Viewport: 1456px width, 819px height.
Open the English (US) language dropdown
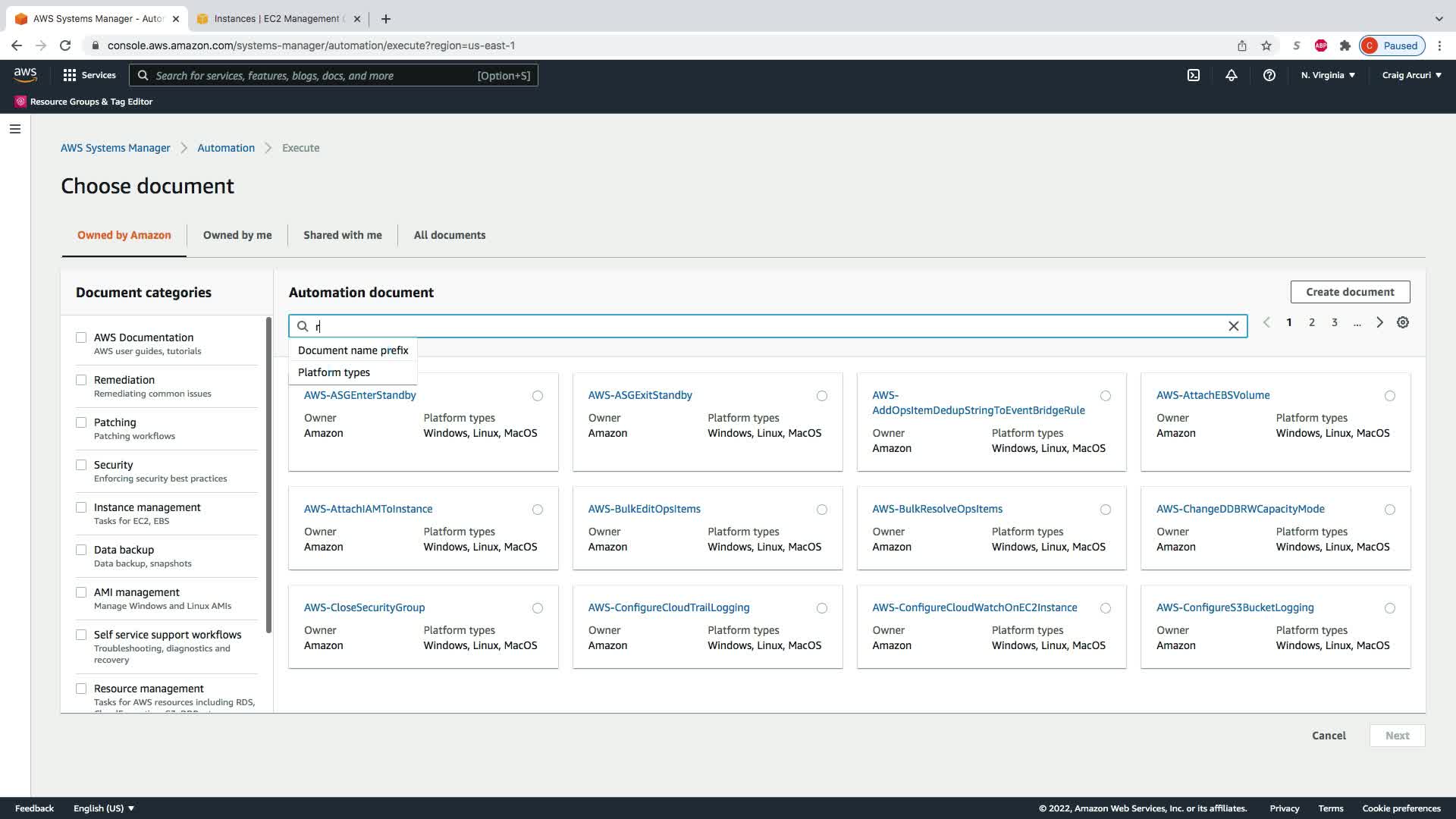click(x=104, y=808)
